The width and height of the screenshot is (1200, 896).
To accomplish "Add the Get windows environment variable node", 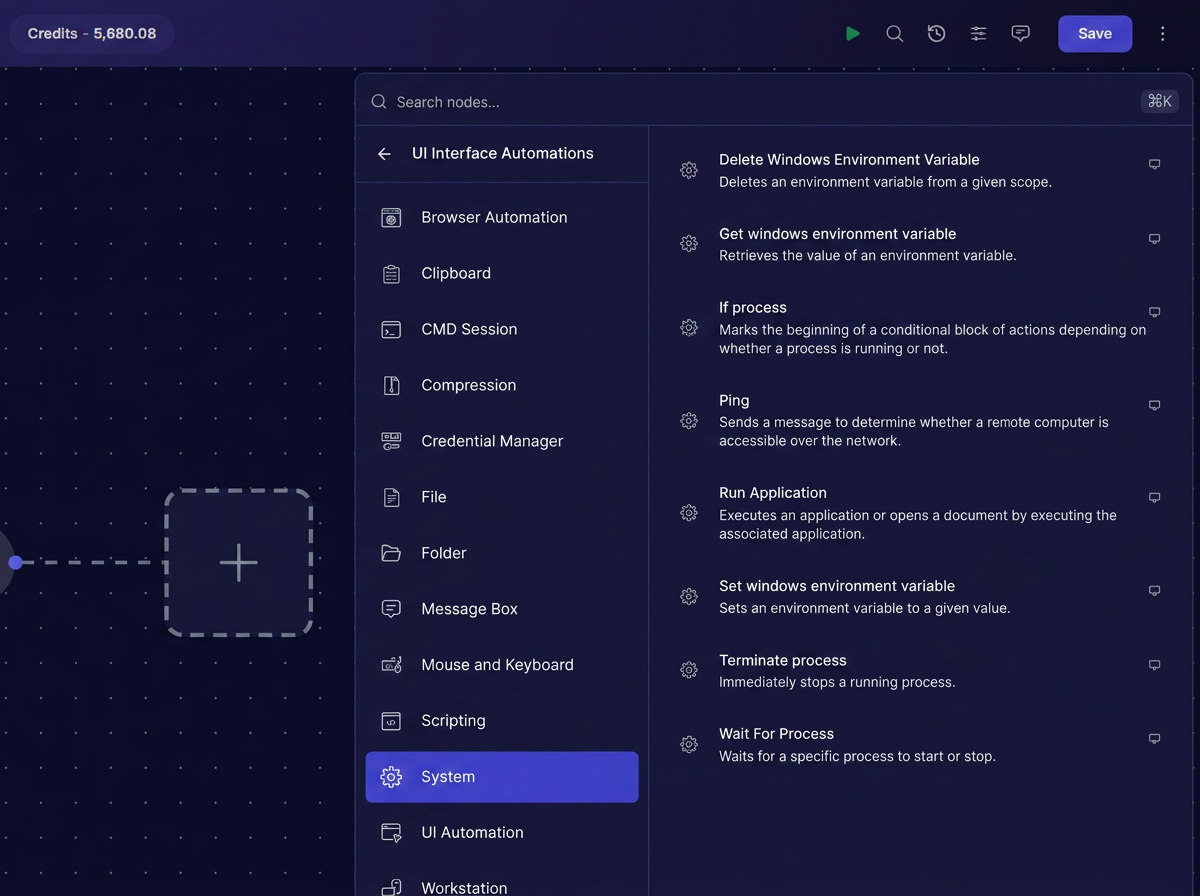I will tap(920, 244).
